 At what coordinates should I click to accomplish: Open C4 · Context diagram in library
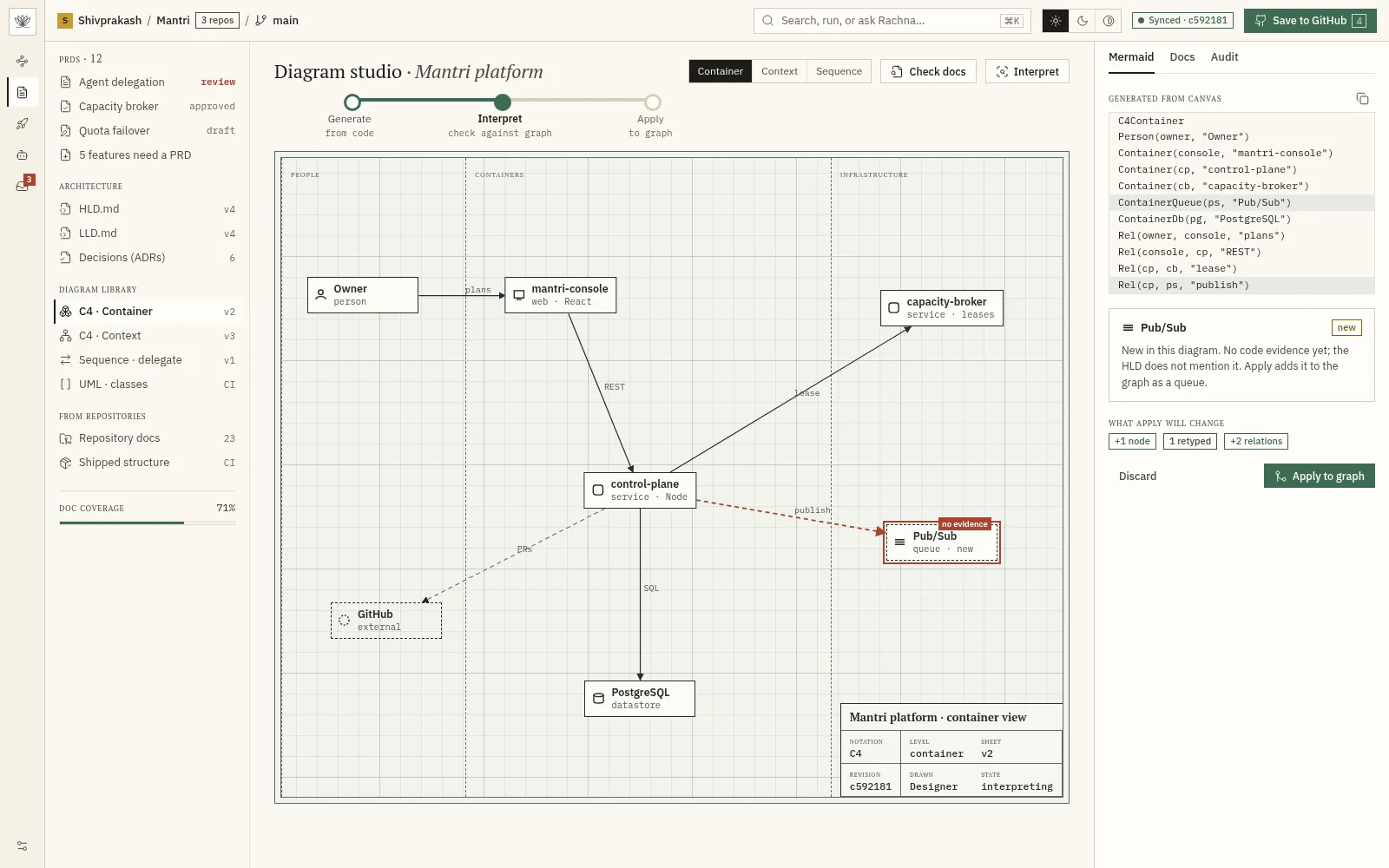click(x=148, y=336)
